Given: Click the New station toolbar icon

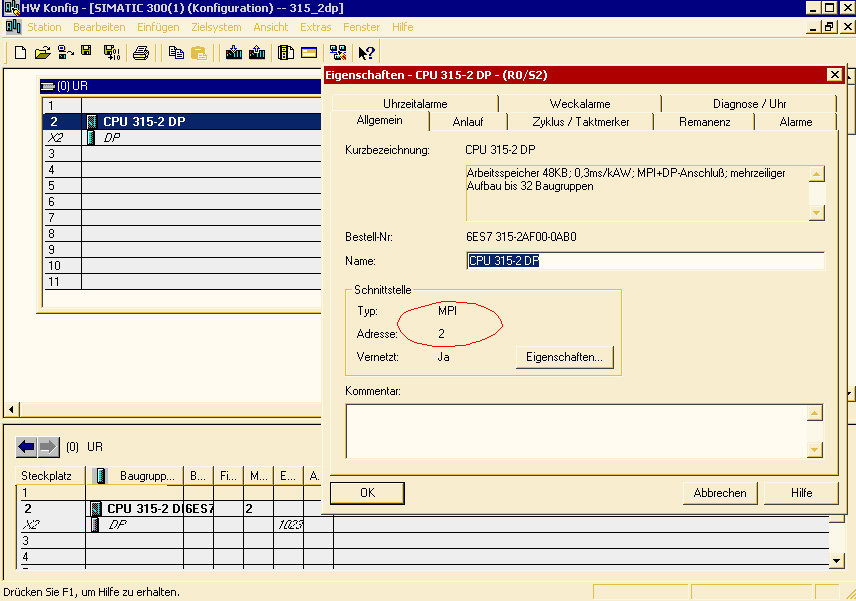Looking at the screenshot, I should 20,53.
